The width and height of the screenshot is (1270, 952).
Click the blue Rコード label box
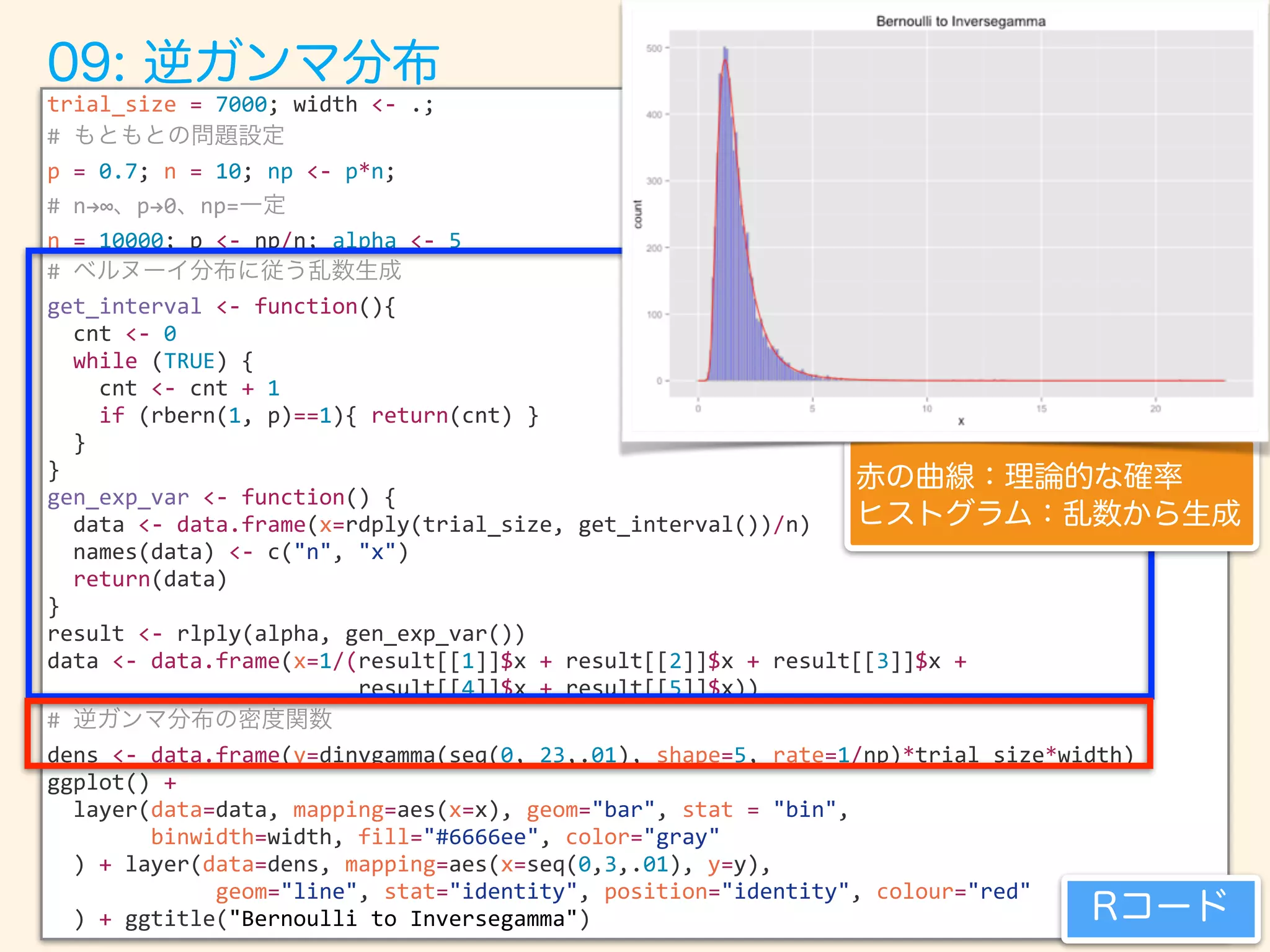[x=1160, y=908]
